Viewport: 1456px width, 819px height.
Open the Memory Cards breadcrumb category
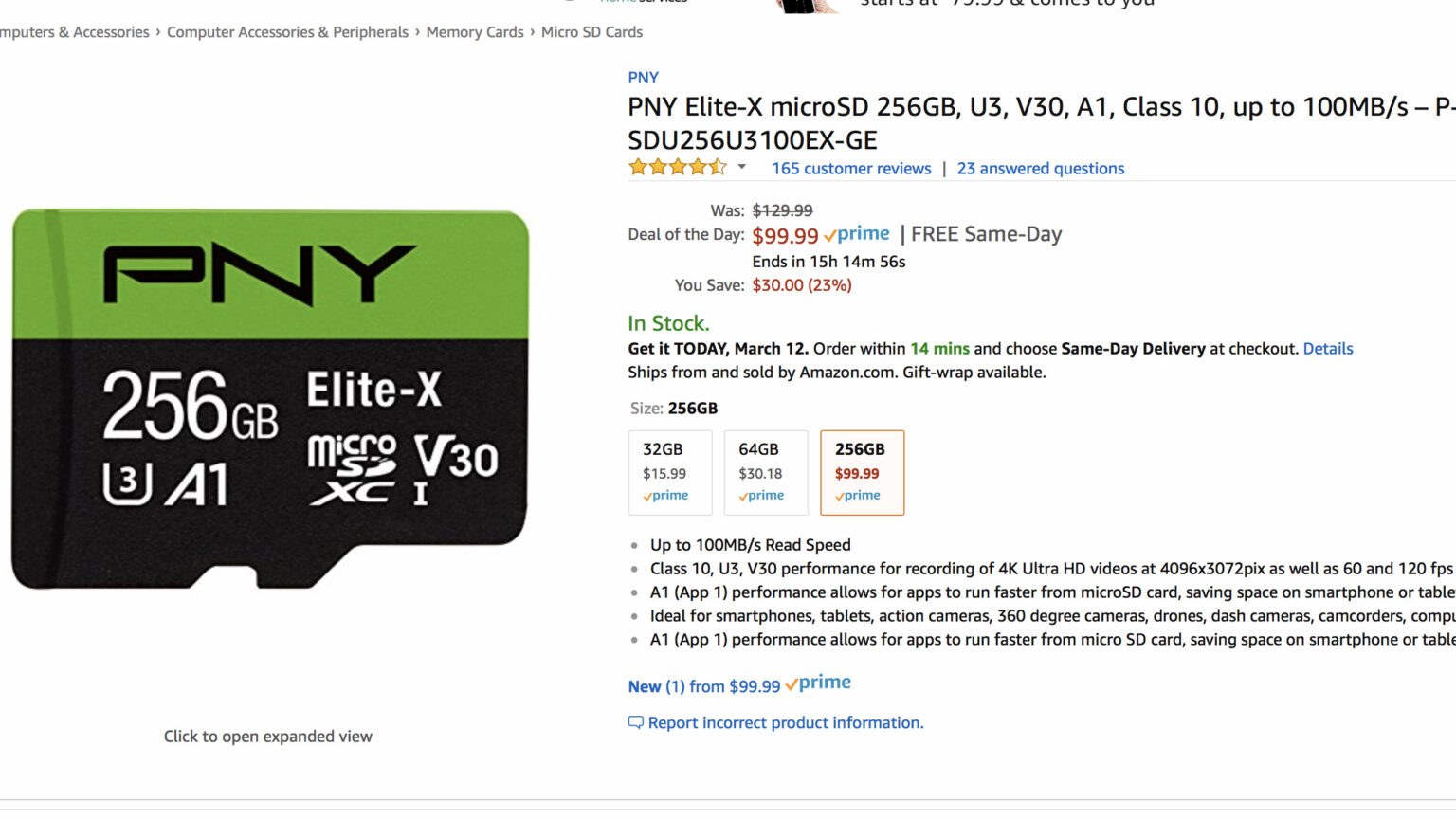475,31
